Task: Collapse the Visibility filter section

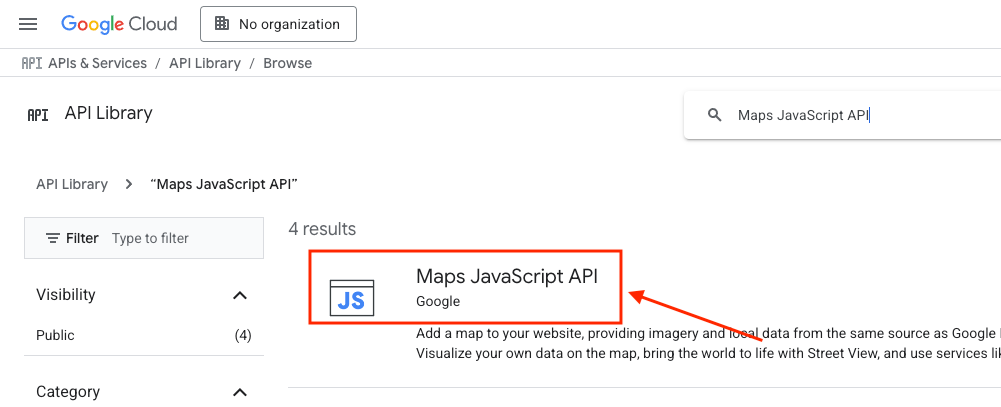Action: [x=240, y=295]
